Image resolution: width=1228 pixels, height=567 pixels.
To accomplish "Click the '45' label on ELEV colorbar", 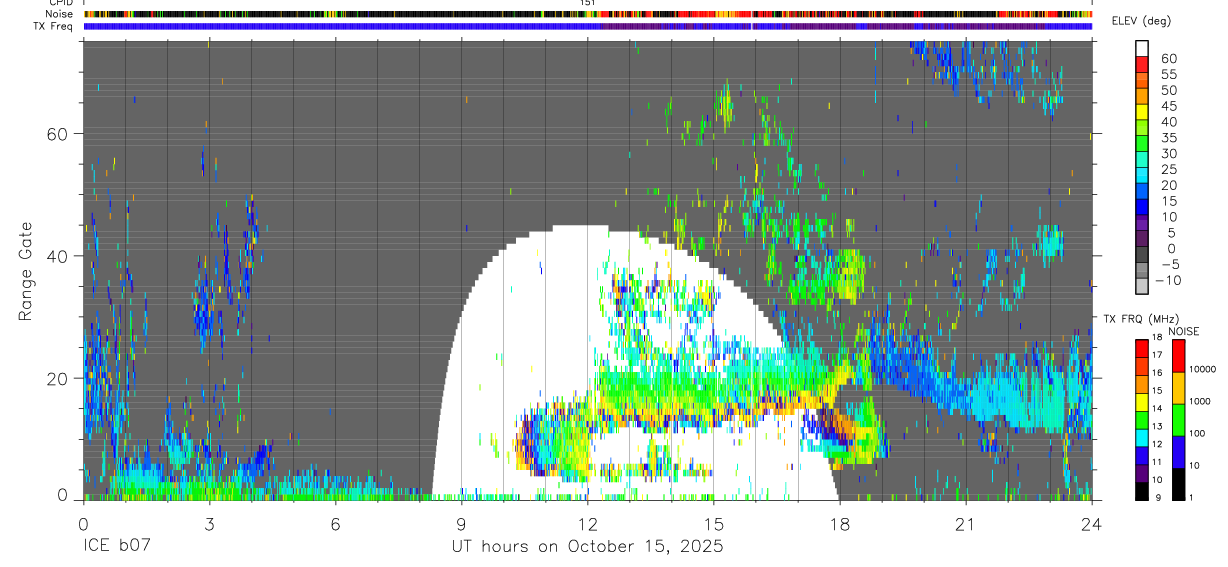I will pyautogui.click(x=1168, y=106).
